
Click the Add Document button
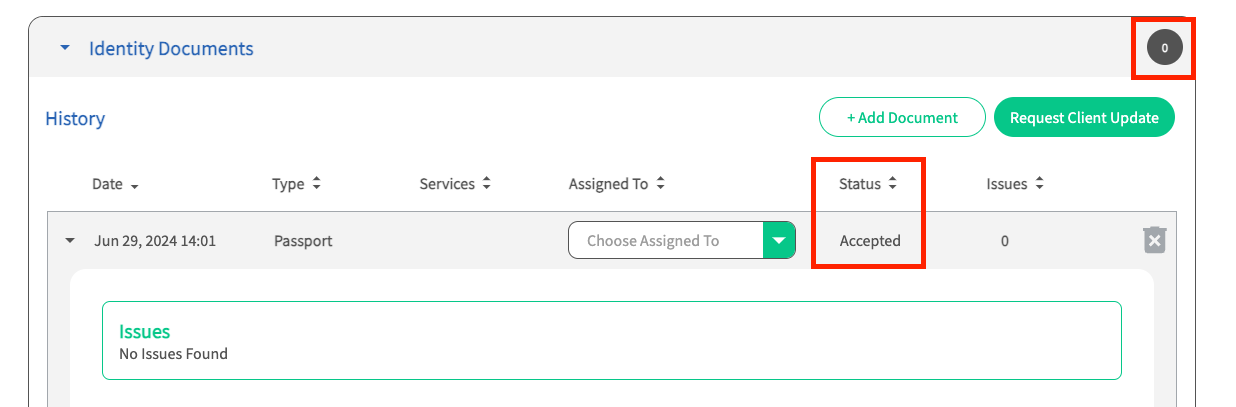[902, 117]
